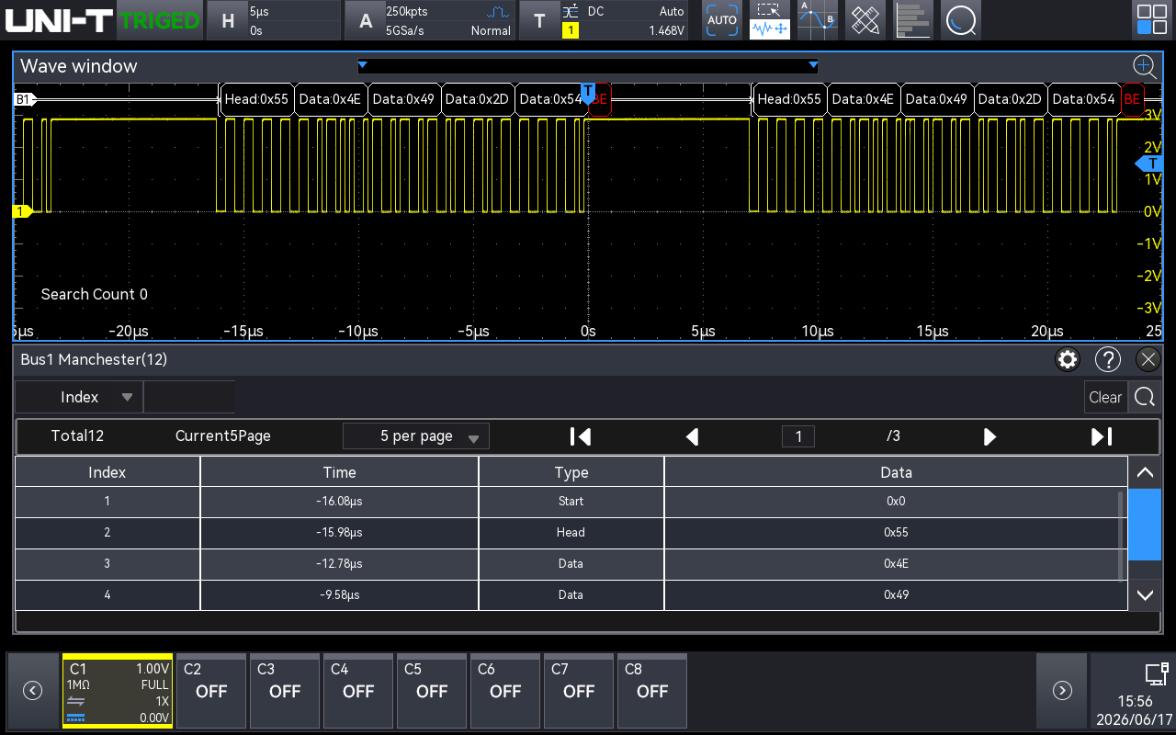Open the magnifier search tool in top toolbar
This screenshot has height=735, width=1176.
click(x=961, y=20)
